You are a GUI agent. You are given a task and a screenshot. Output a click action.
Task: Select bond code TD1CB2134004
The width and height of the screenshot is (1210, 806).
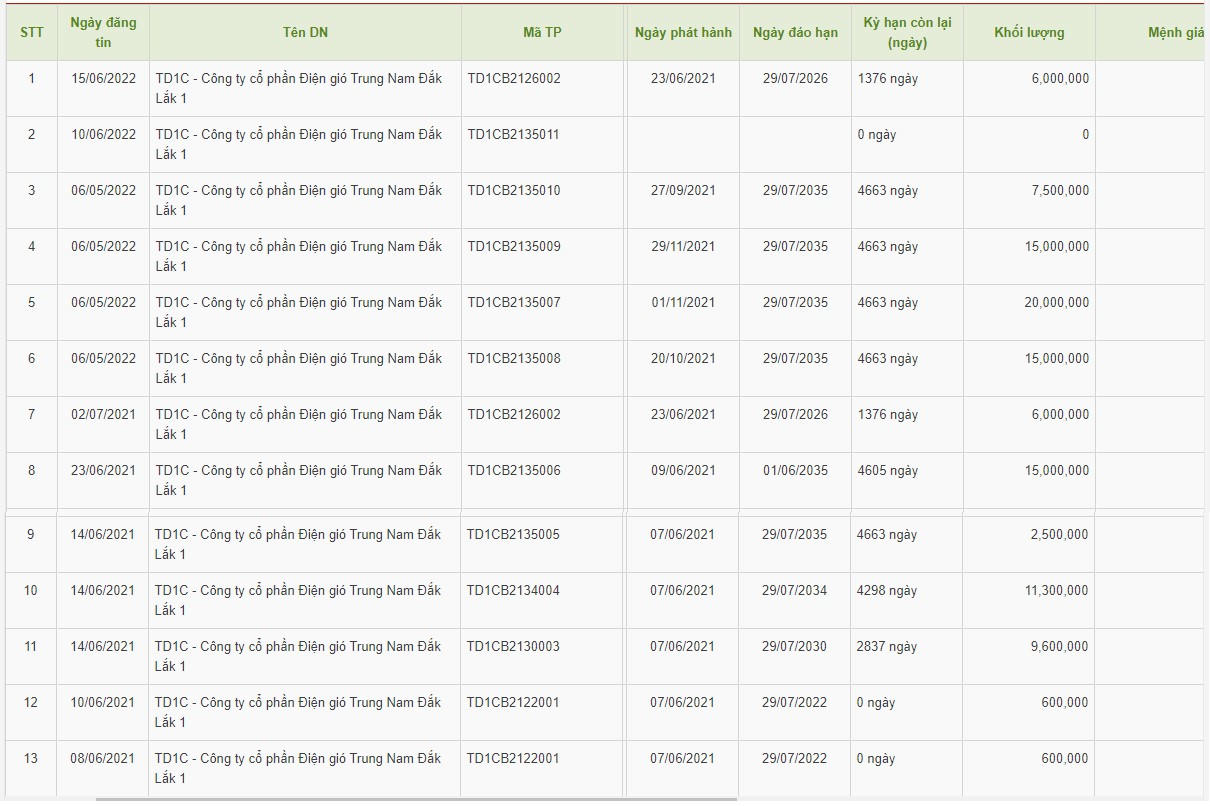pos(513,591)
